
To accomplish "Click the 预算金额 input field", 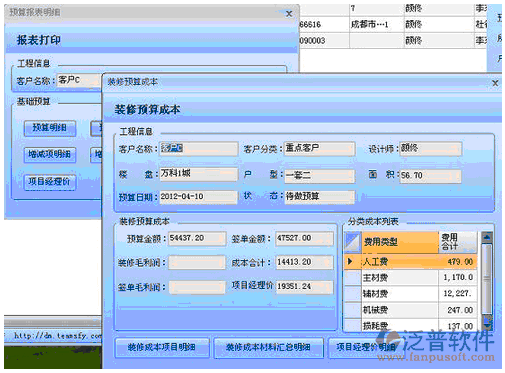I will coord(197,239).
